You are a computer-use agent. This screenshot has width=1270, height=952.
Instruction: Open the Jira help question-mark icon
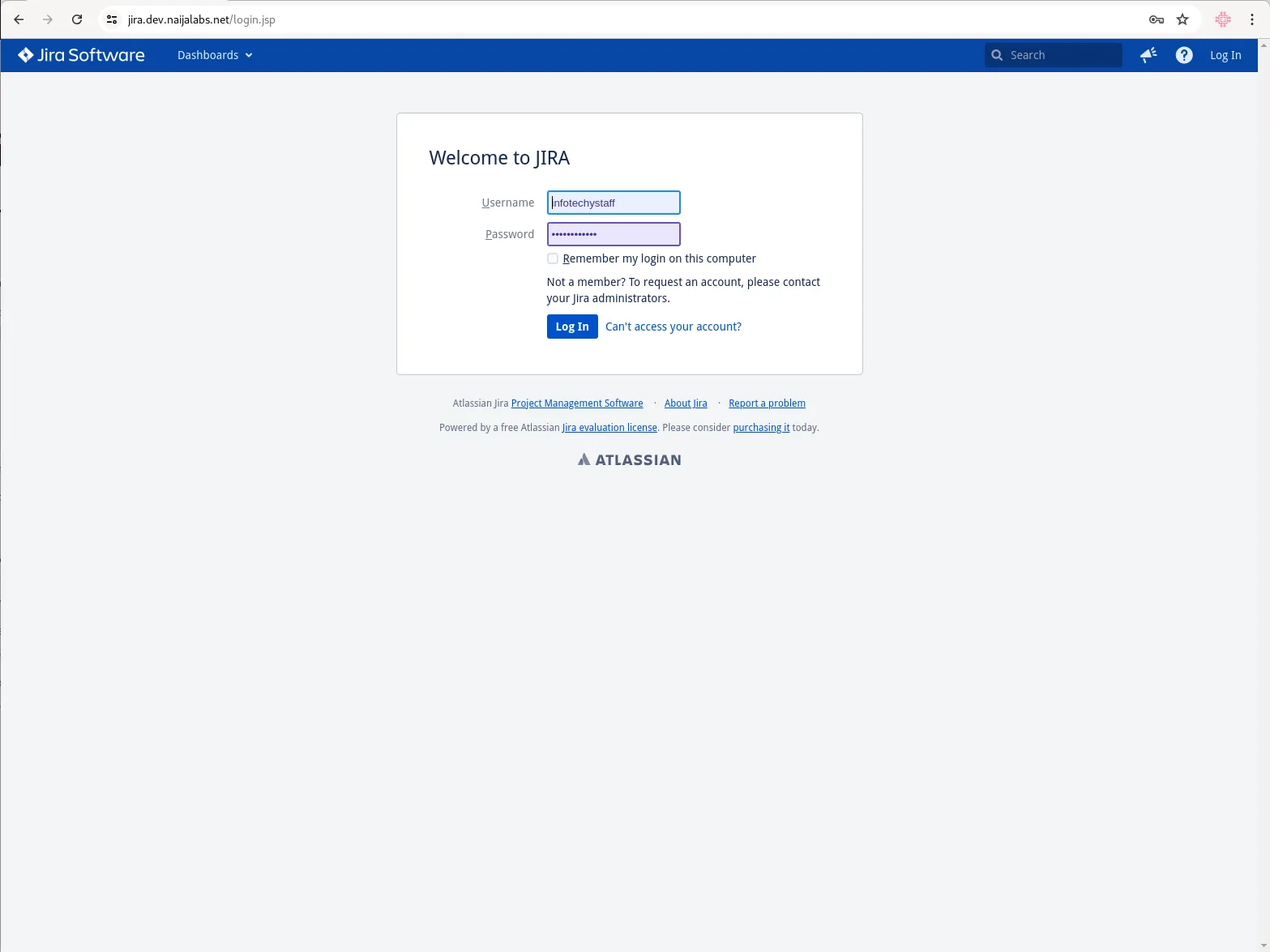coord(1184,55)
